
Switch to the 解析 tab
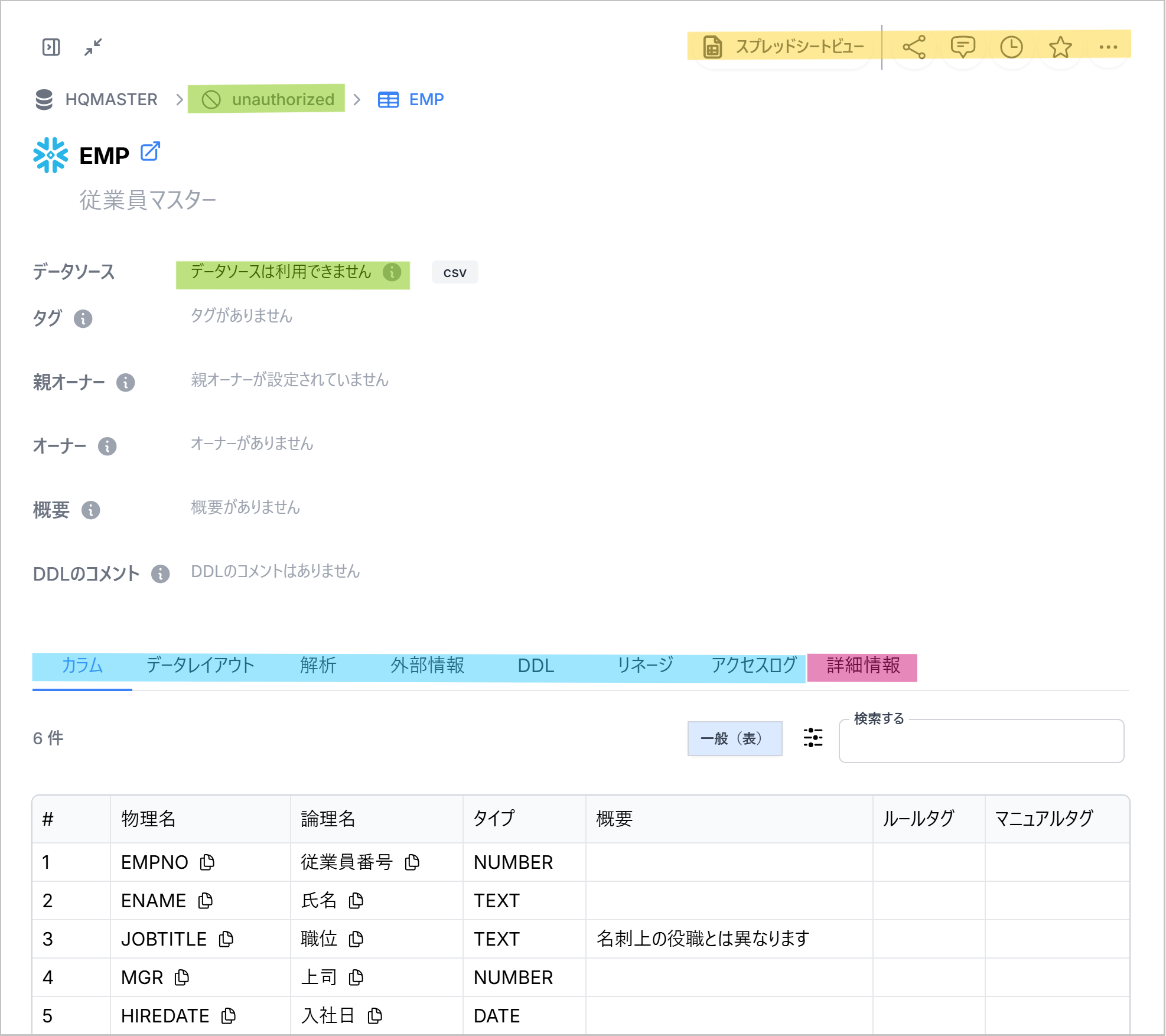tap(318, 666)
